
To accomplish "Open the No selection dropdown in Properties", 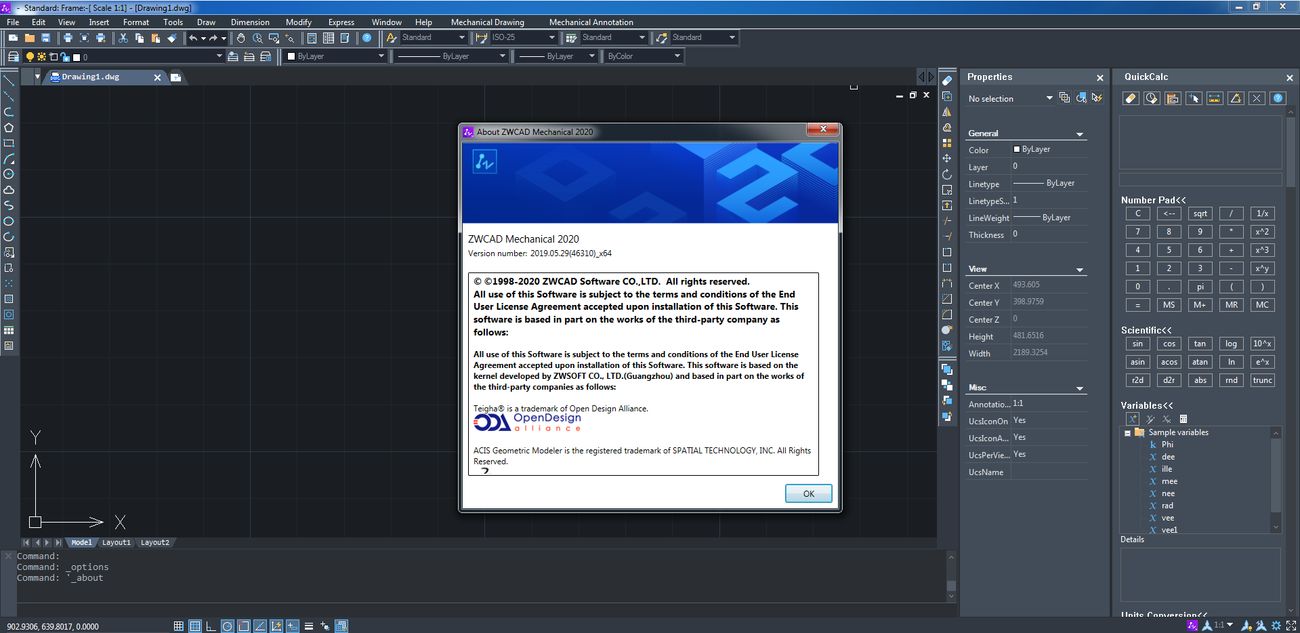I will point(1010,98).
